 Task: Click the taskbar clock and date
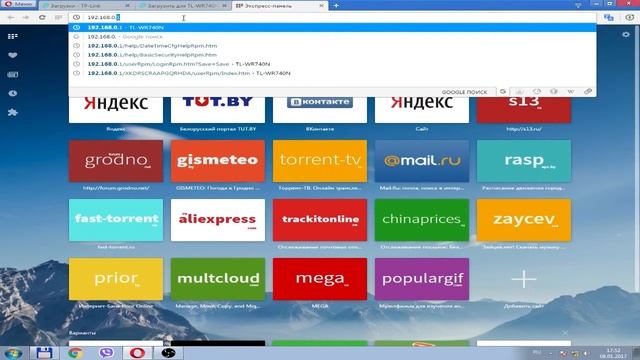pyautogui.click(x=613, y=353)
